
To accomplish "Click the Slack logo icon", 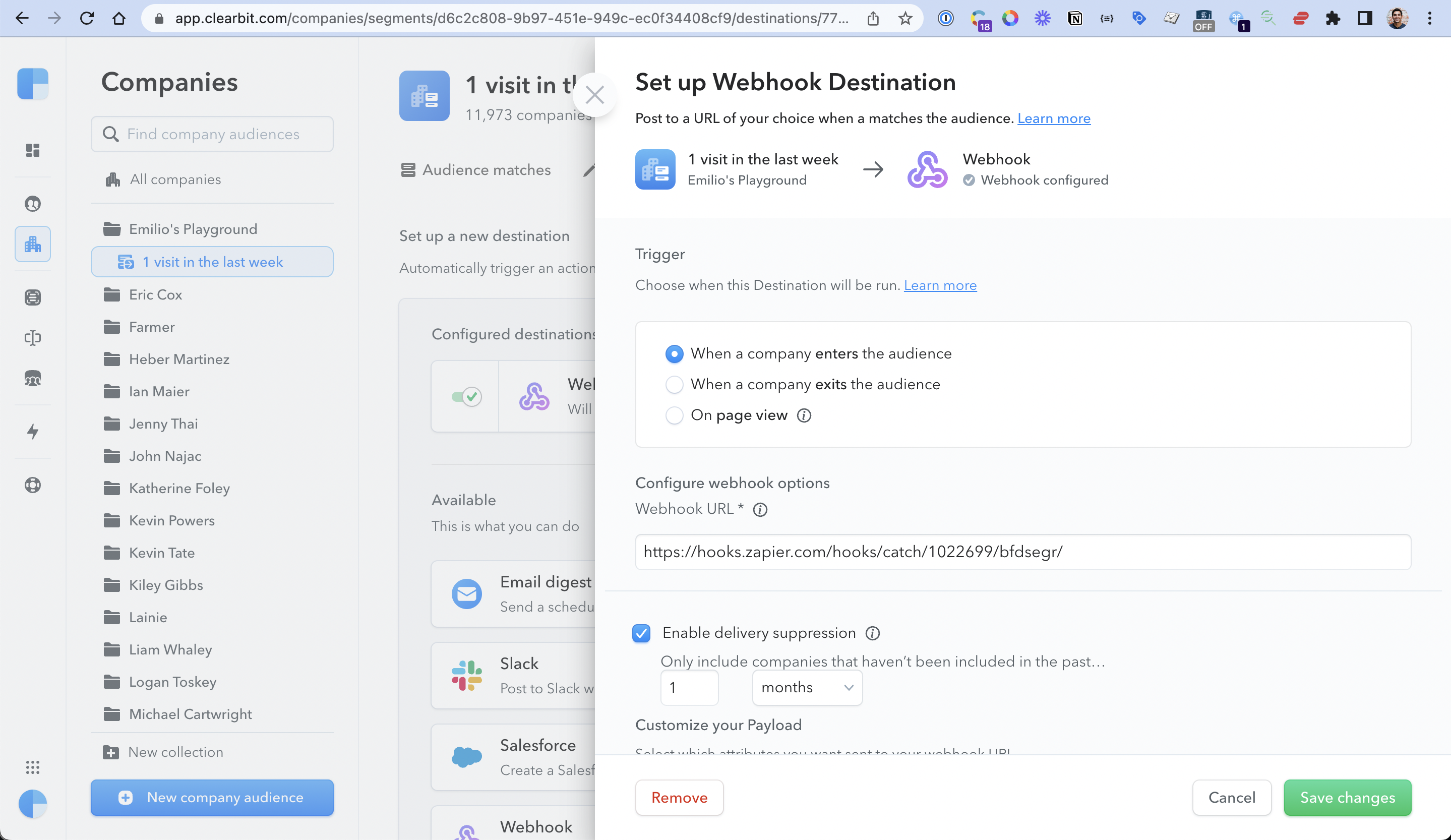I will click(466, 675).
